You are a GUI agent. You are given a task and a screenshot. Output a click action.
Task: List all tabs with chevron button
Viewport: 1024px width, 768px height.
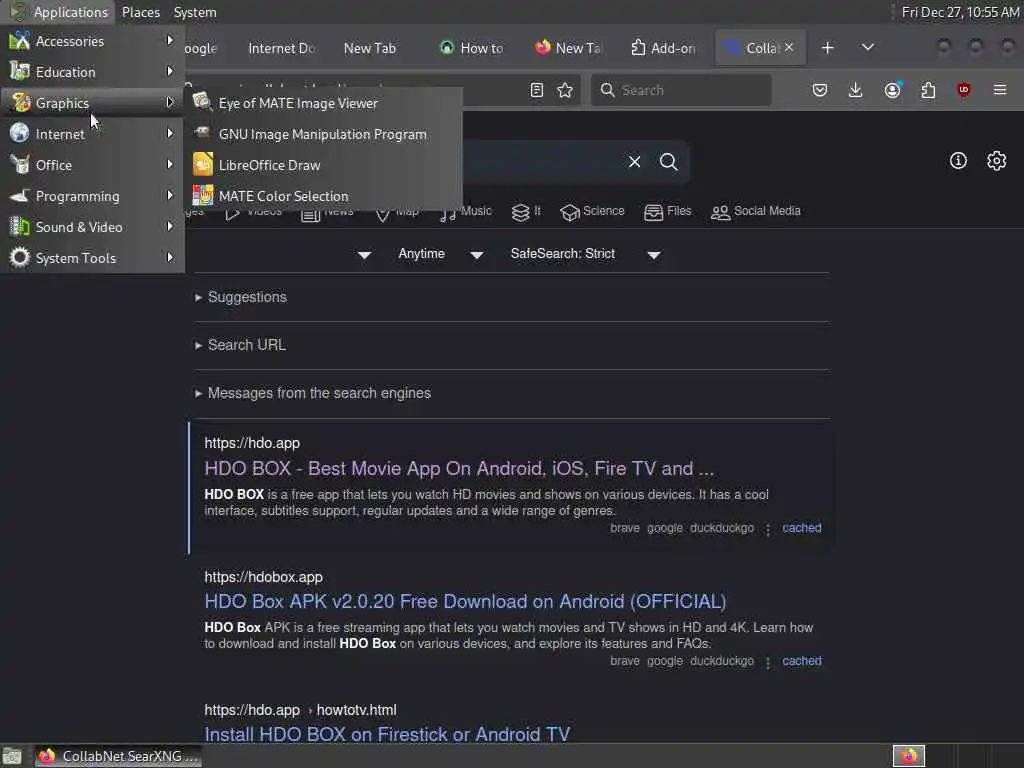click(868, 48)
